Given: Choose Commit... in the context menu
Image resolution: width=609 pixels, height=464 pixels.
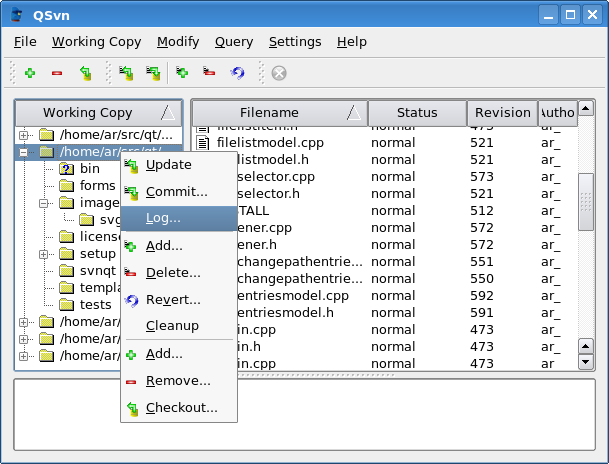Looking at the screenshot, I should 179,192.
